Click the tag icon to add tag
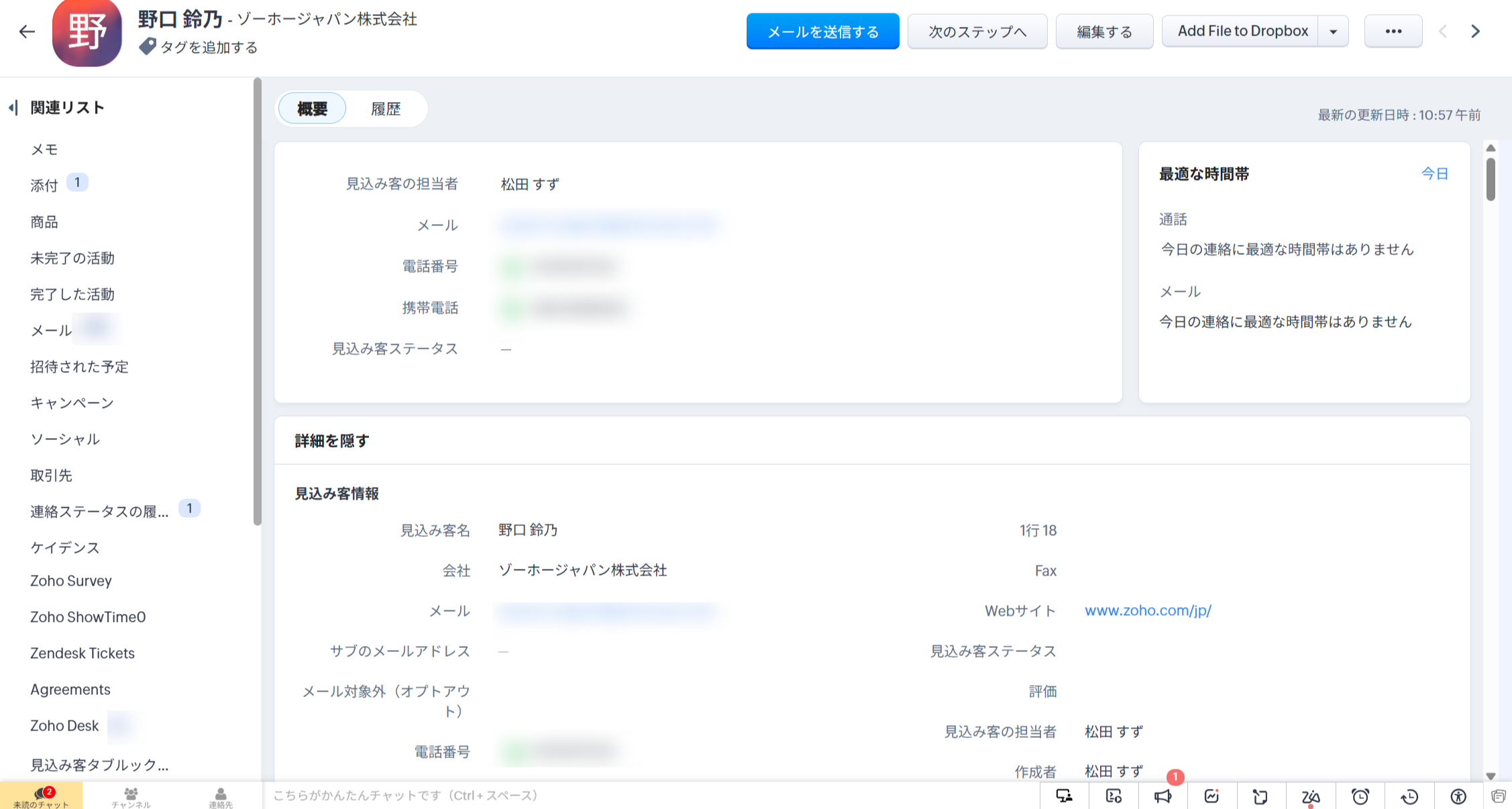1512x809 pixels. 147,47
